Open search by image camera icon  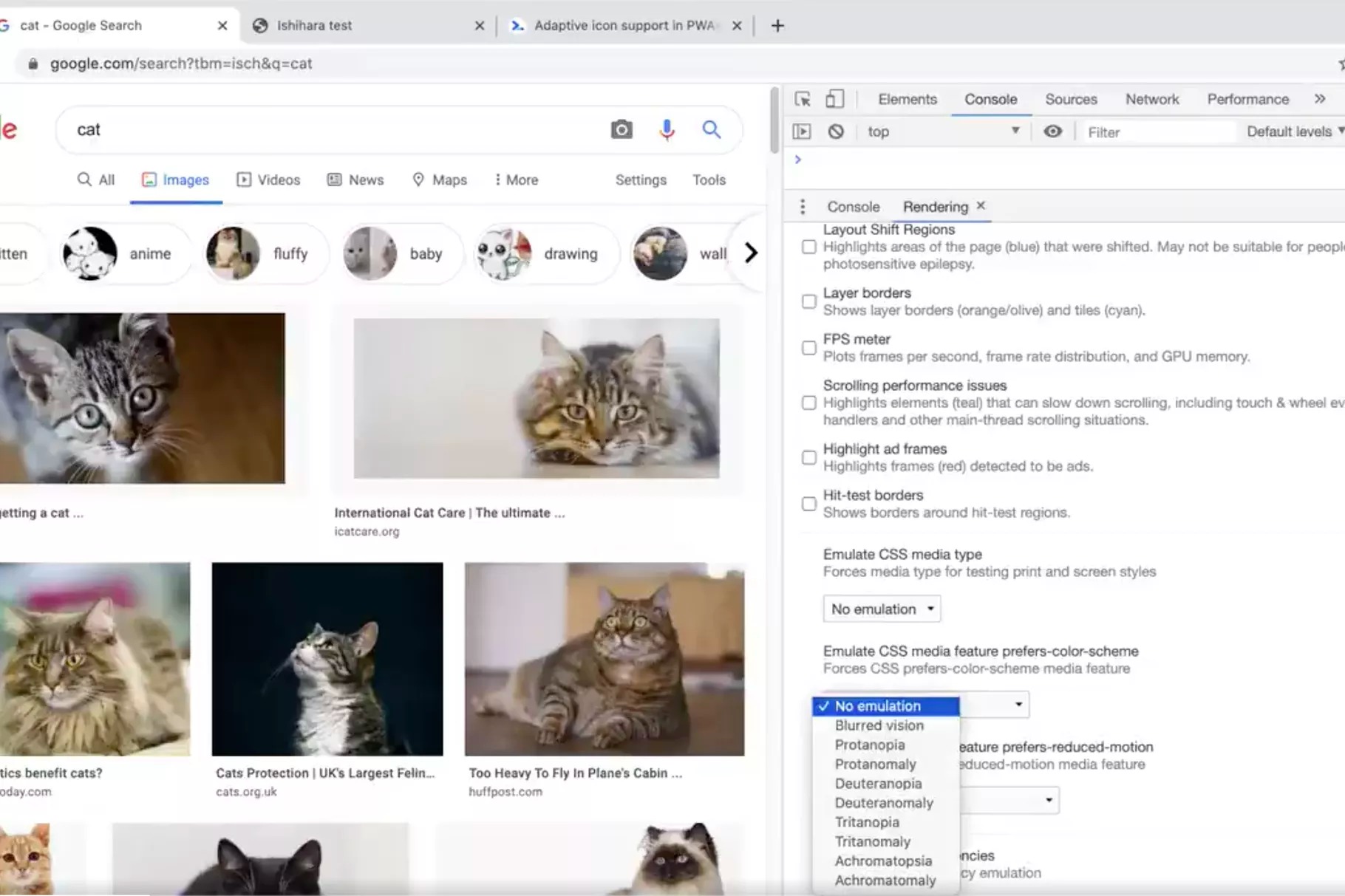622,130
